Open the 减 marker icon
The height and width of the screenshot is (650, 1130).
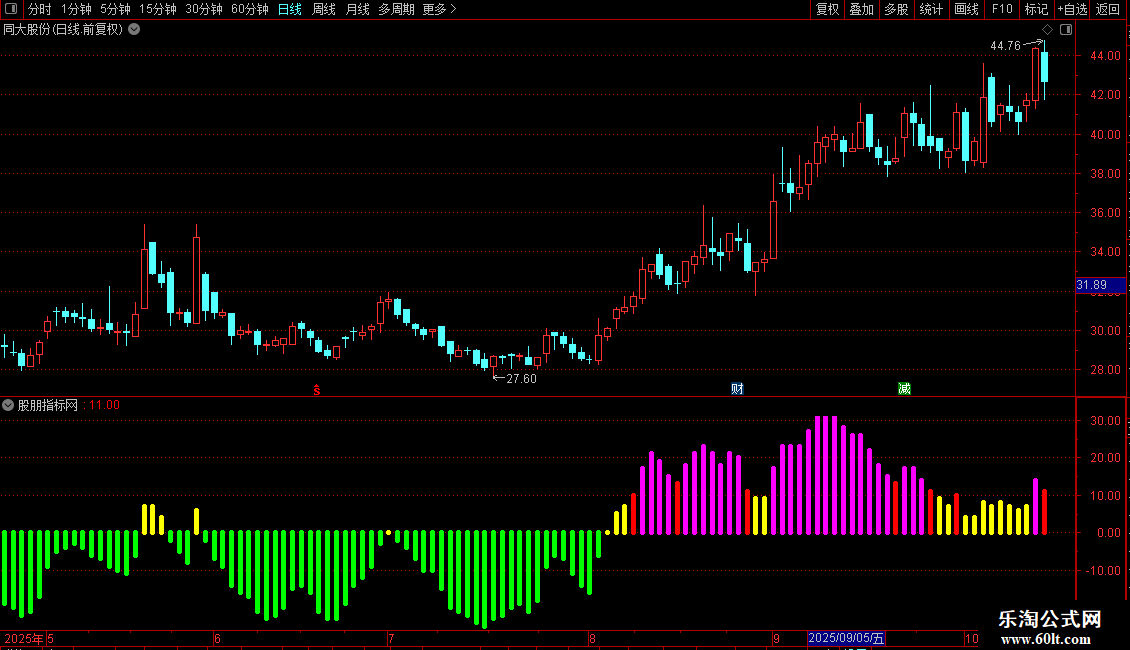(904, 389)
